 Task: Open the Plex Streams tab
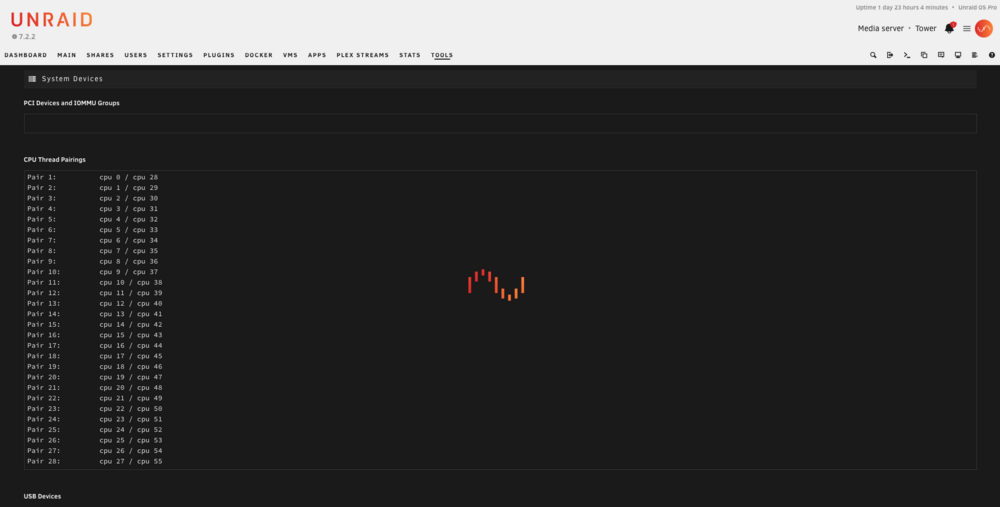click(362, 55)
